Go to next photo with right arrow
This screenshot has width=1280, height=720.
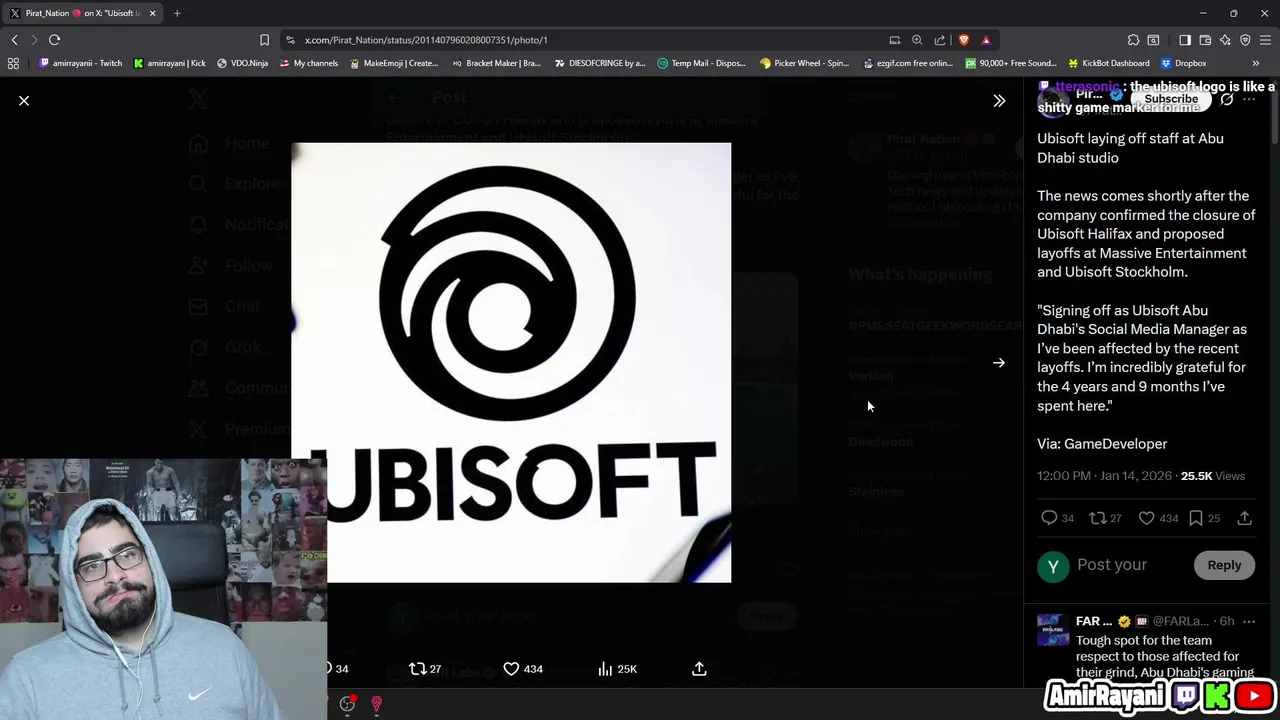coord(998,363)
